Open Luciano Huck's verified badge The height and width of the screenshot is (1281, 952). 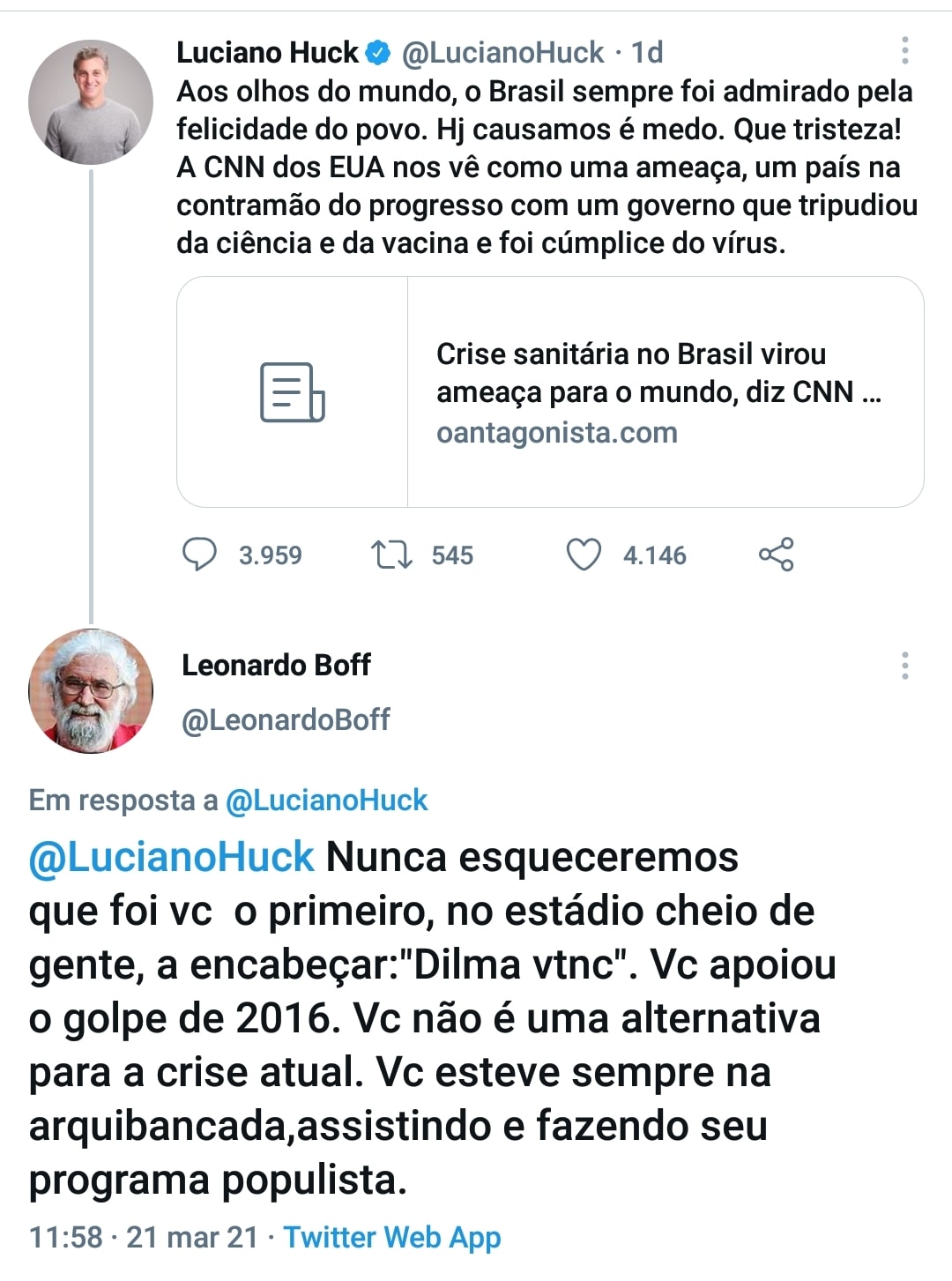pyautogui.click(x=378, y=53)
